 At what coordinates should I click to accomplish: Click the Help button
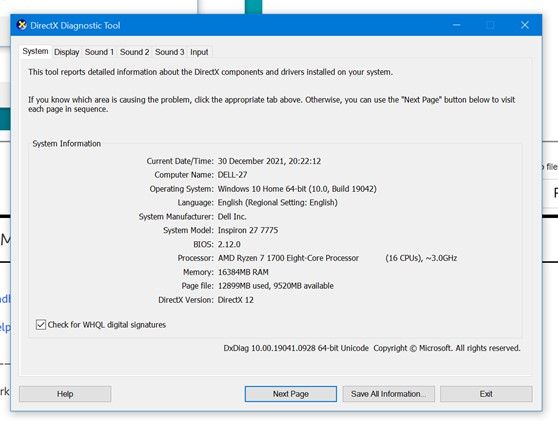[x=65, y=394]
